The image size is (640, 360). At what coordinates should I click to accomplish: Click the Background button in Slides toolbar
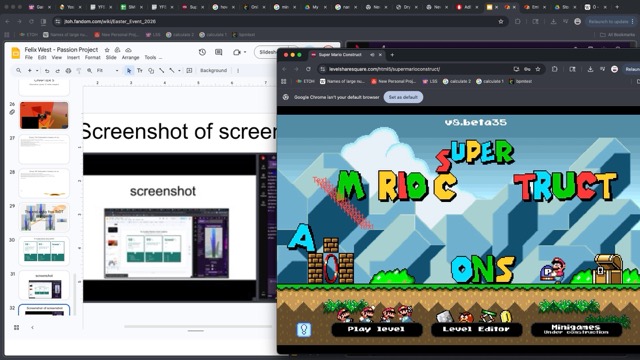tap(213, 71)
